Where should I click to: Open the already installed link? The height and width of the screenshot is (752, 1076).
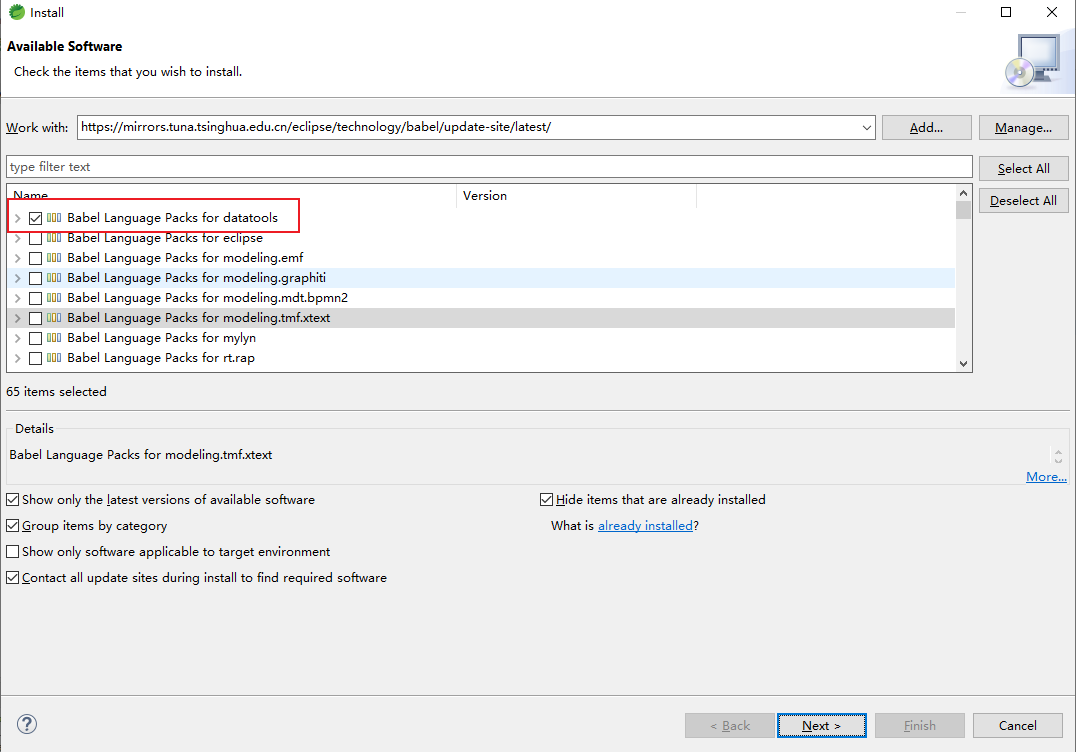pyautogui.click(x=645, y=526)
